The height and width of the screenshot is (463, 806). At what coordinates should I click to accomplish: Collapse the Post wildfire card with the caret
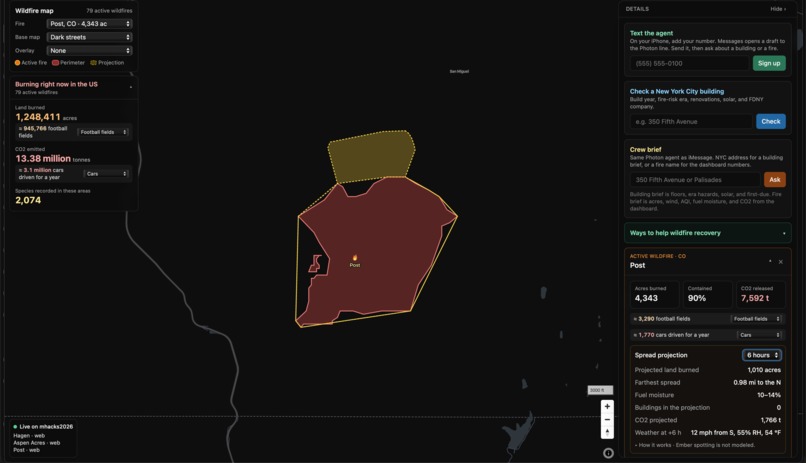pos(770,262)
